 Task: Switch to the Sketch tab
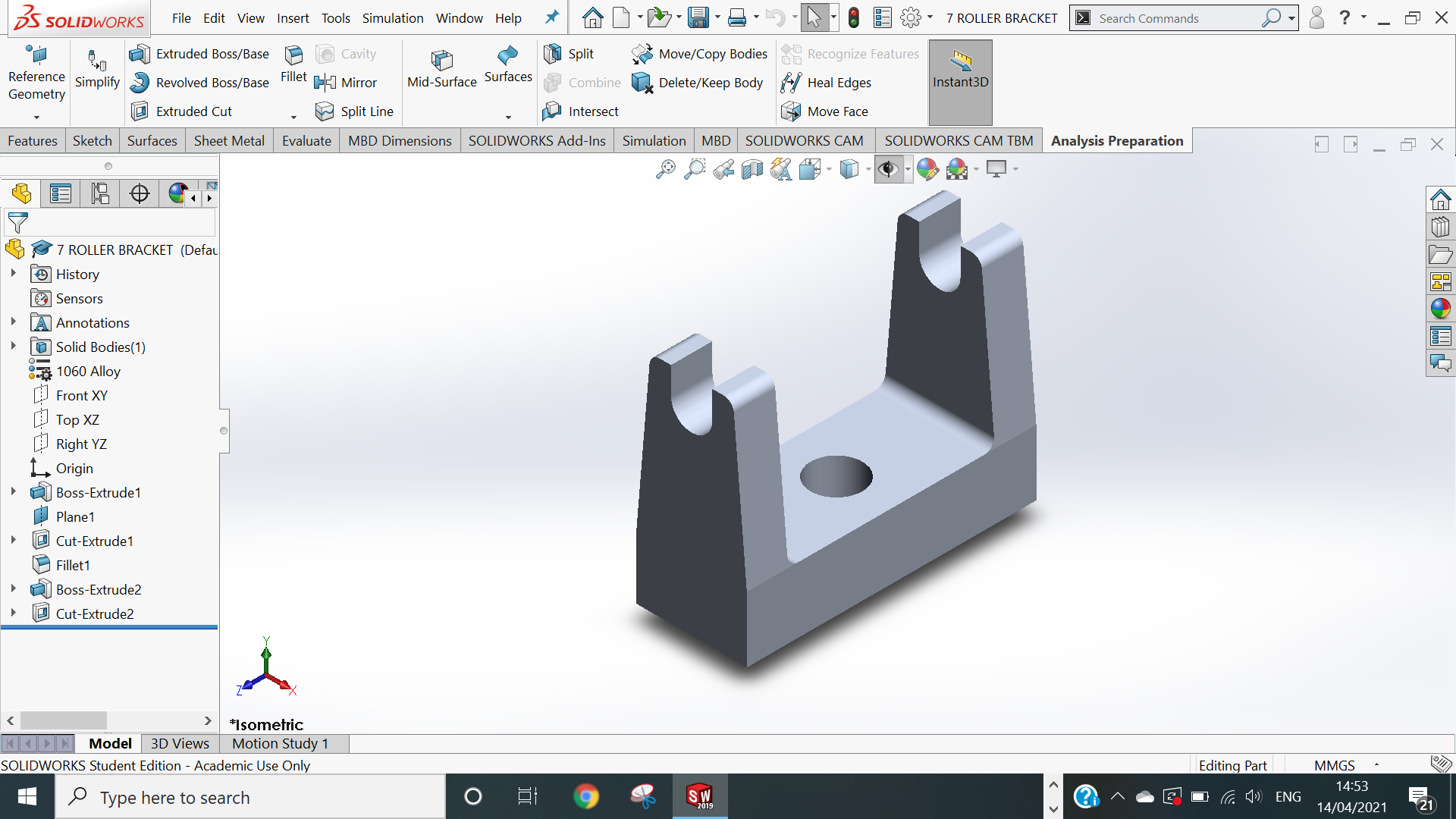93,141
